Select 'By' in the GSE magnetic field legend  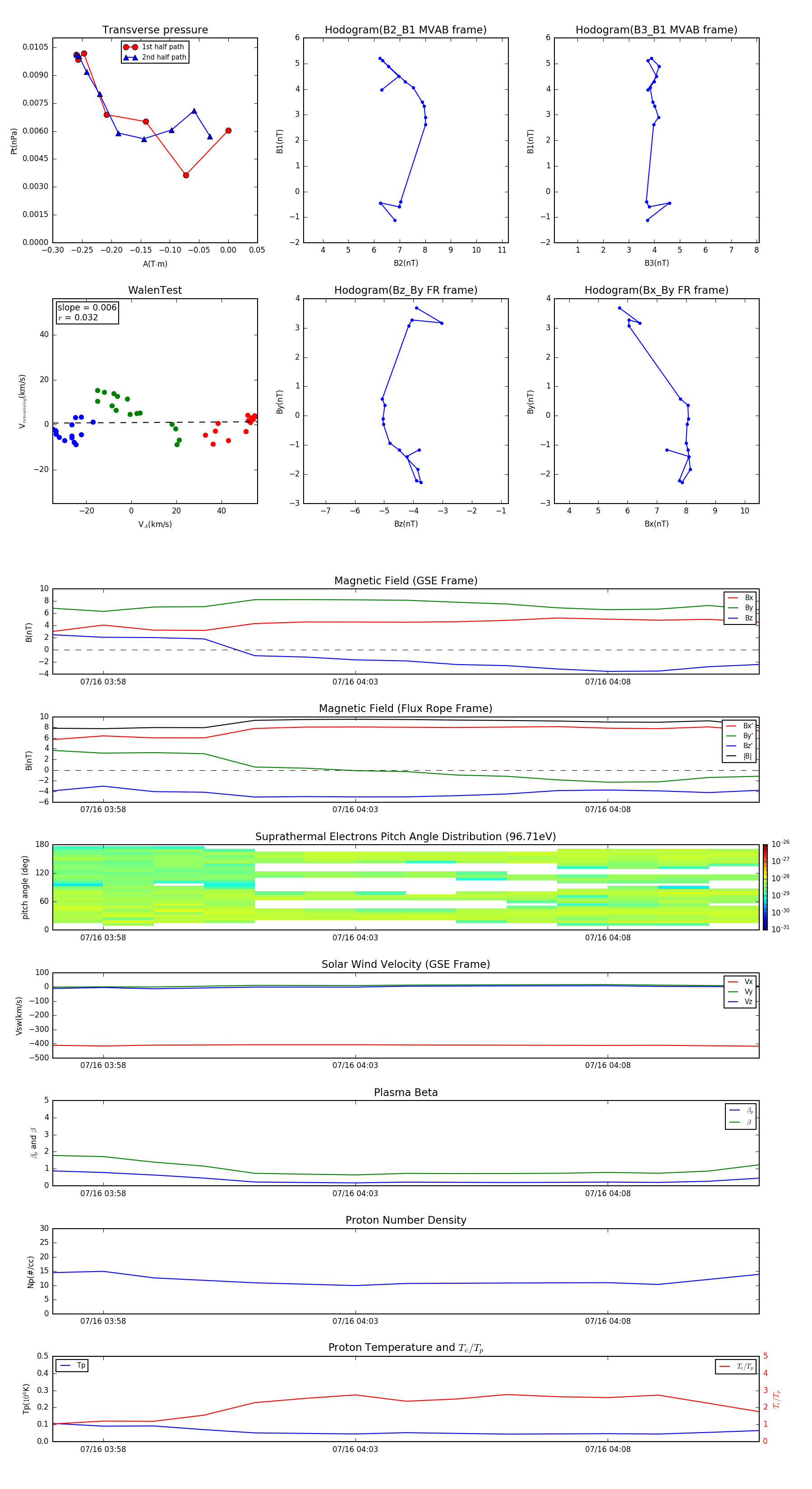(741, 607)
